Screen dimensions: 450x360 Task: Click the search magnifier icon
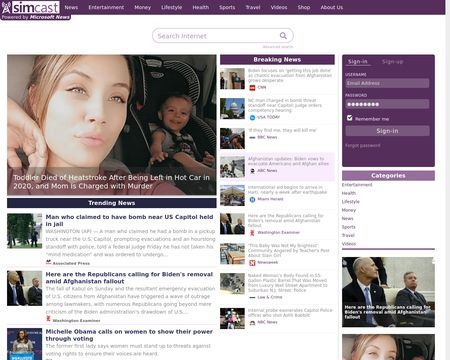283,36
